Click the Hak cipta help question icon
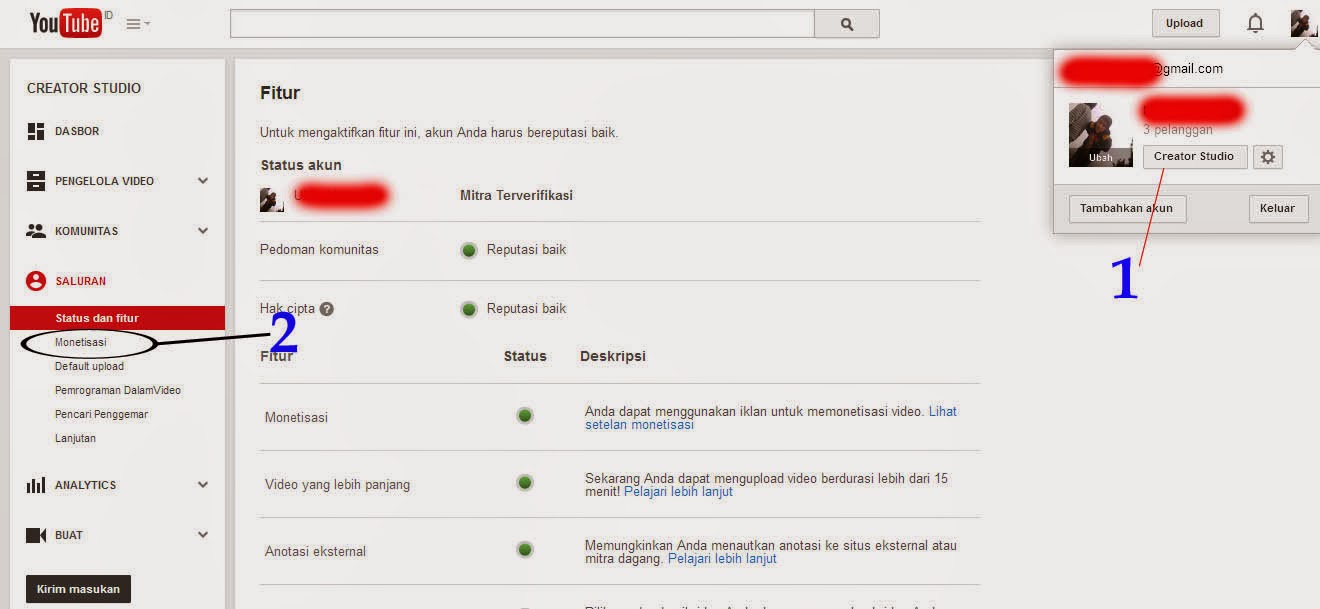The image size is (1320, 609). coord(326,309)
